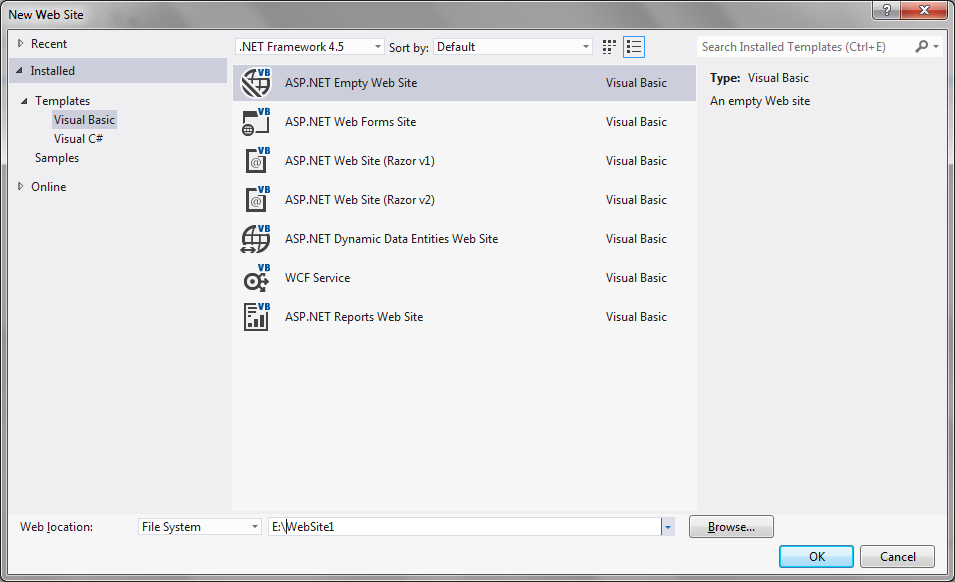Select ASP.NET Dynamic Data Entities Web Site text
955x582 pixels.
click(x=391, y=239)
